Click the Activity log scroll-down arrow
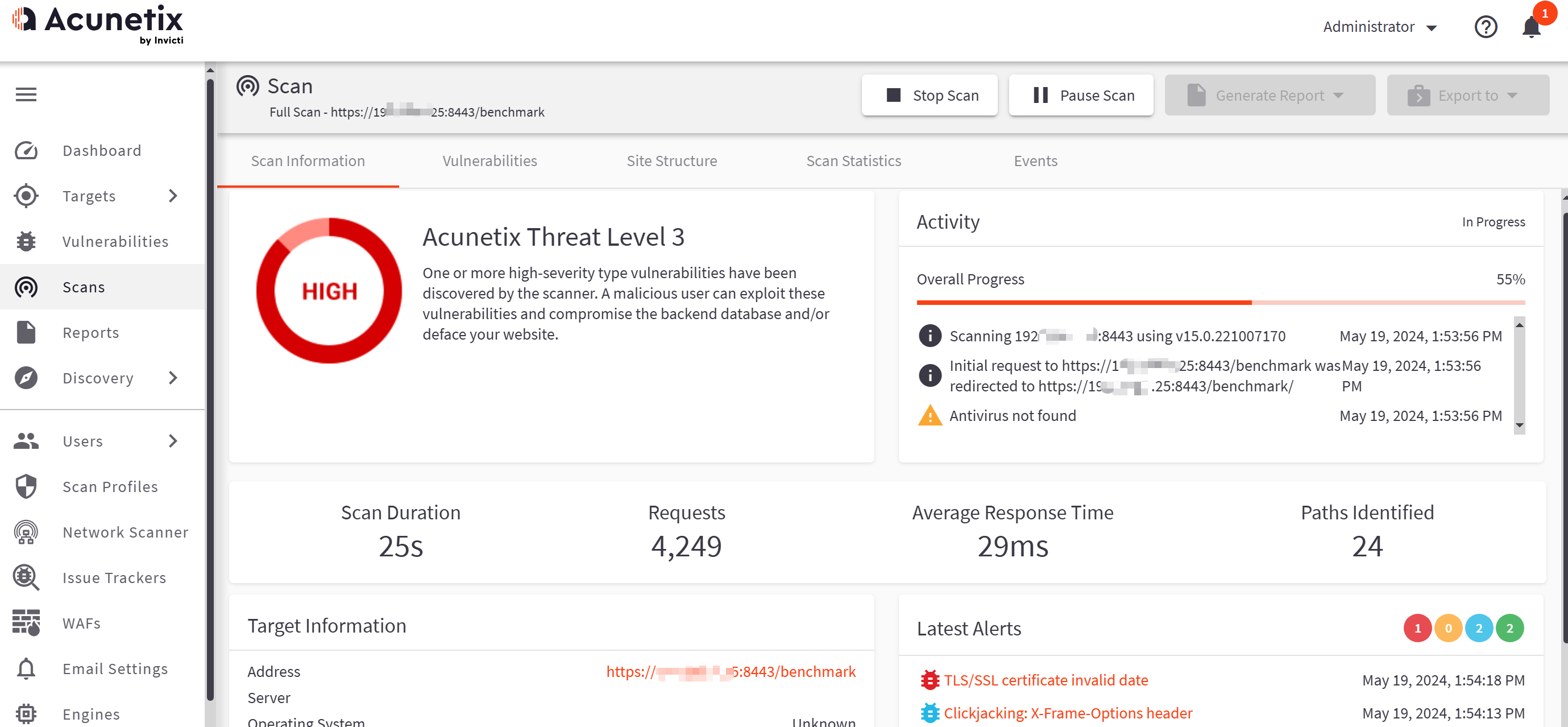This screenshot has height=727, width=1568. tap(1519, 426)
